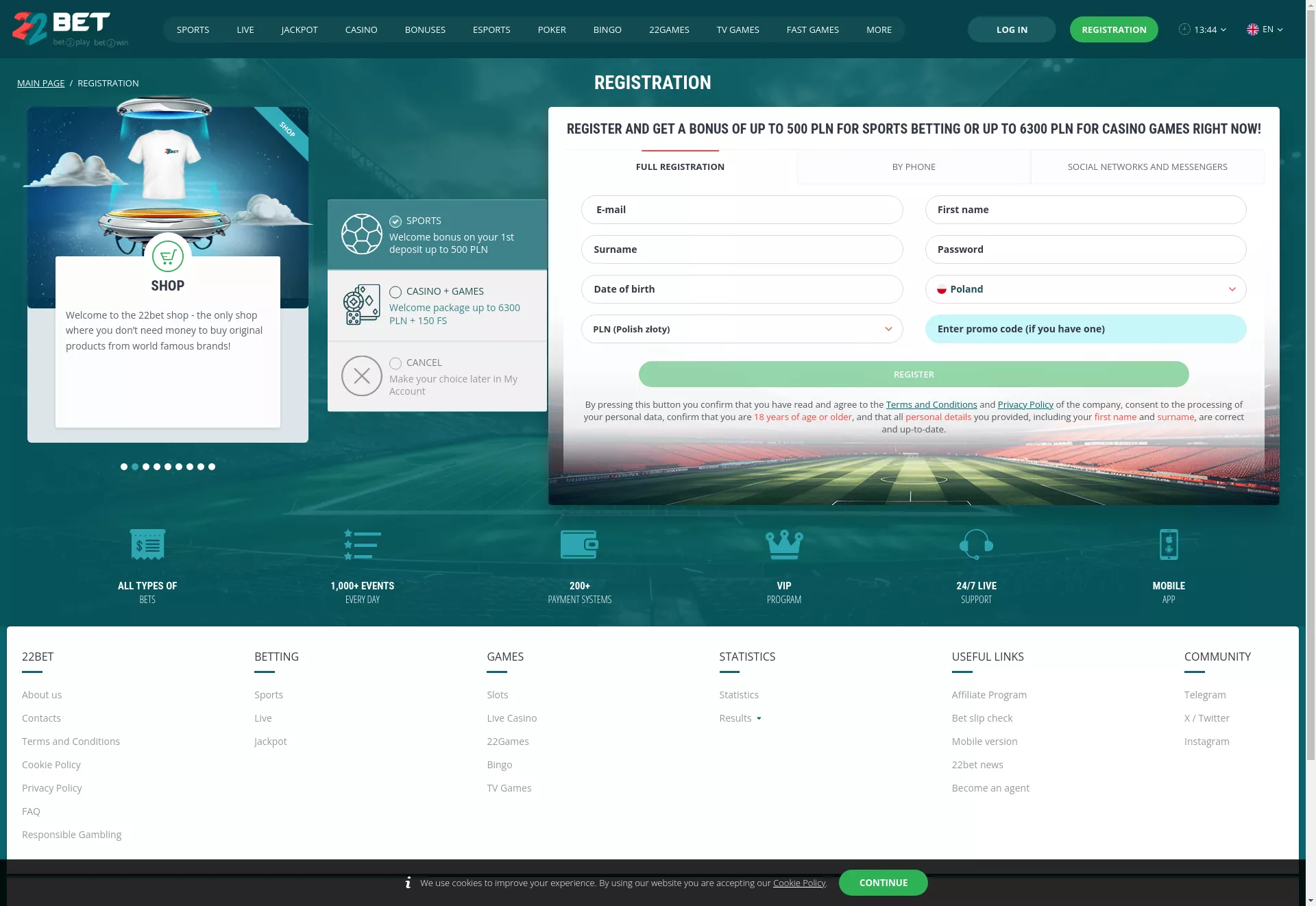Open the 22GAMES navigation menu item

tap(669, 29)
